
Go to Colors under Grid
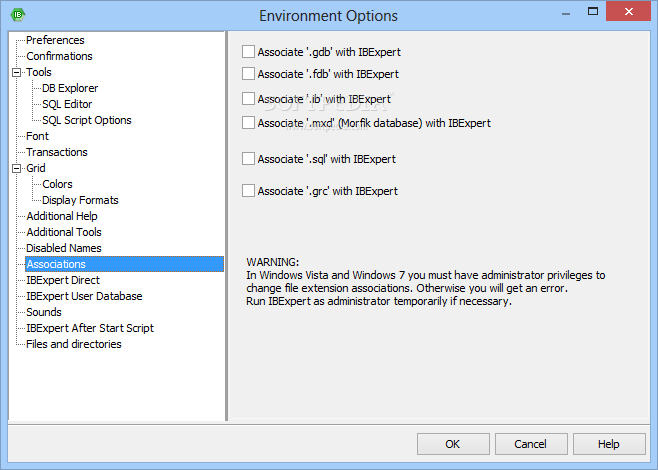(57, 184)
